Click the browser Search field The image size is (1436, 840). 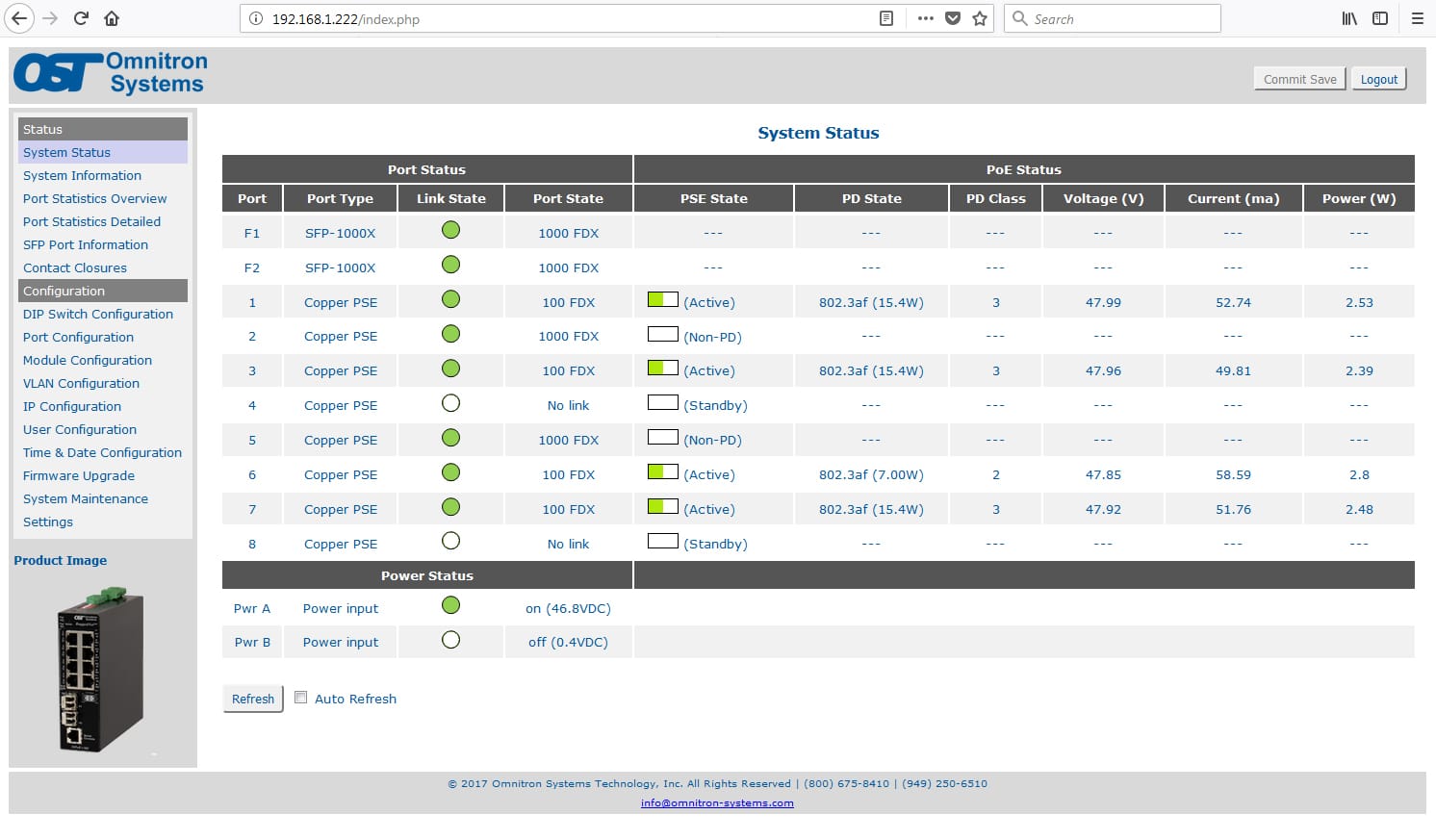click(1113, 19)
